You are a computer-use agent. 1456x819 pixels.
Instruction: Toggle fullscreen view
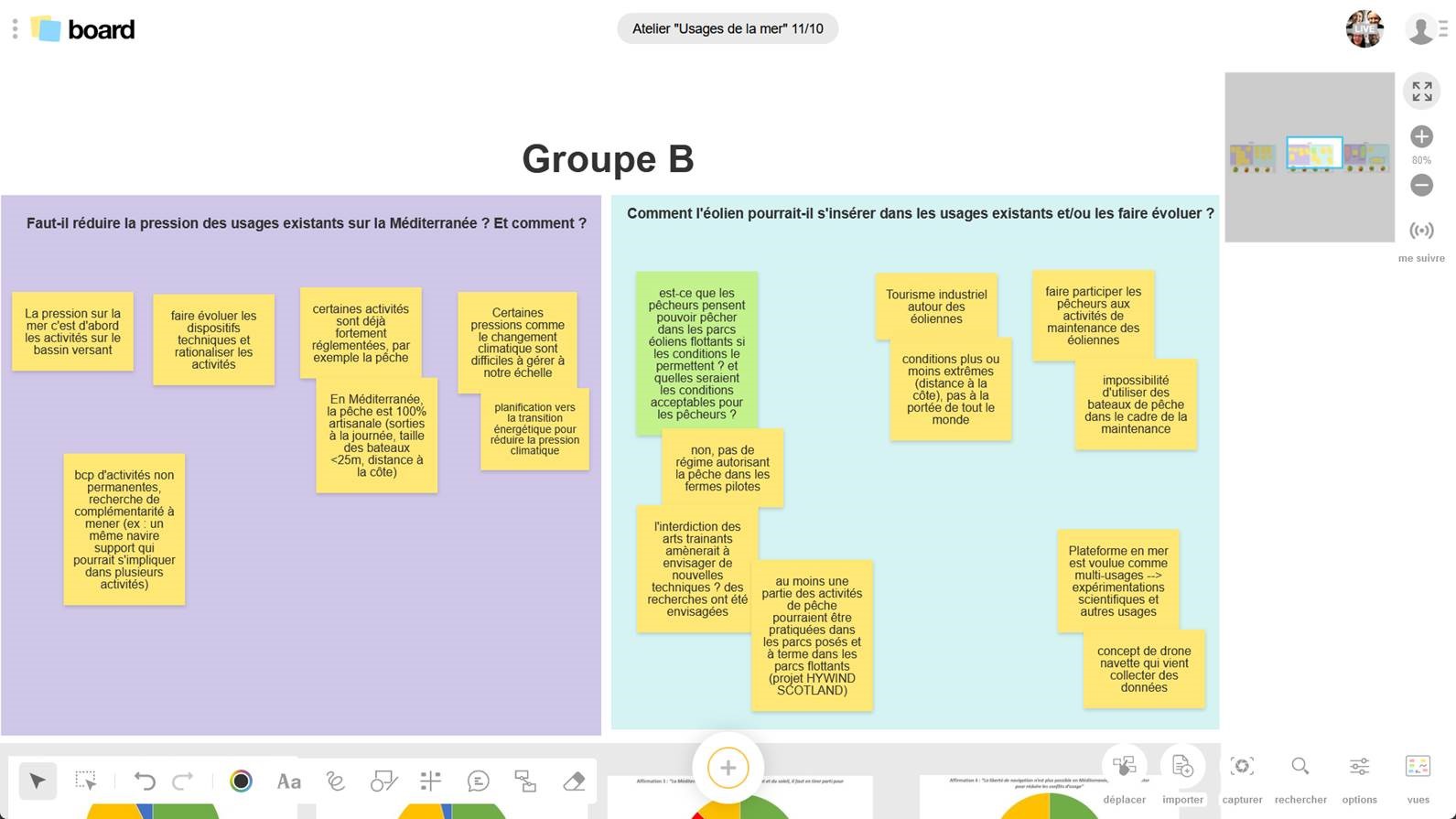click(1421, 92)
